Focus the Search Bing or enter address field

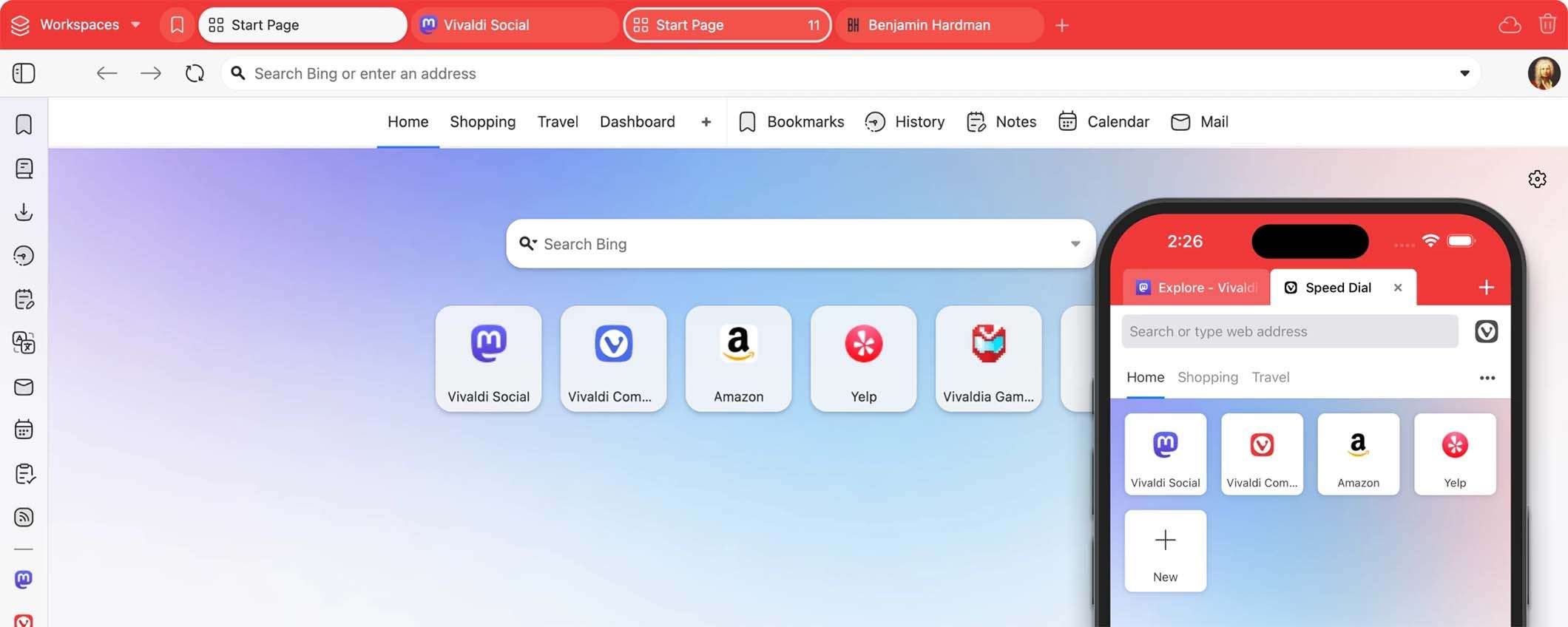pyautogui.click(x=851, y=73)
